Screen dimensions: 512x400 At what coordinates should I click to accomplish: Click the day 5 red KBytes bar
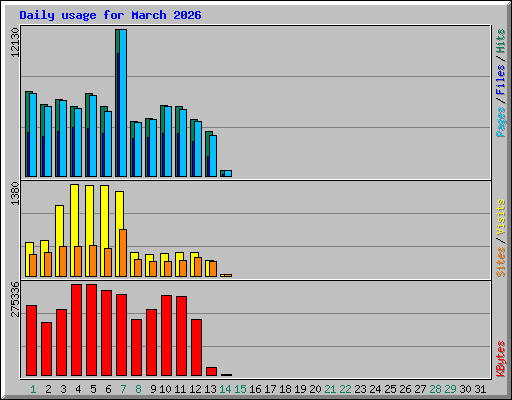coord(91,330)
